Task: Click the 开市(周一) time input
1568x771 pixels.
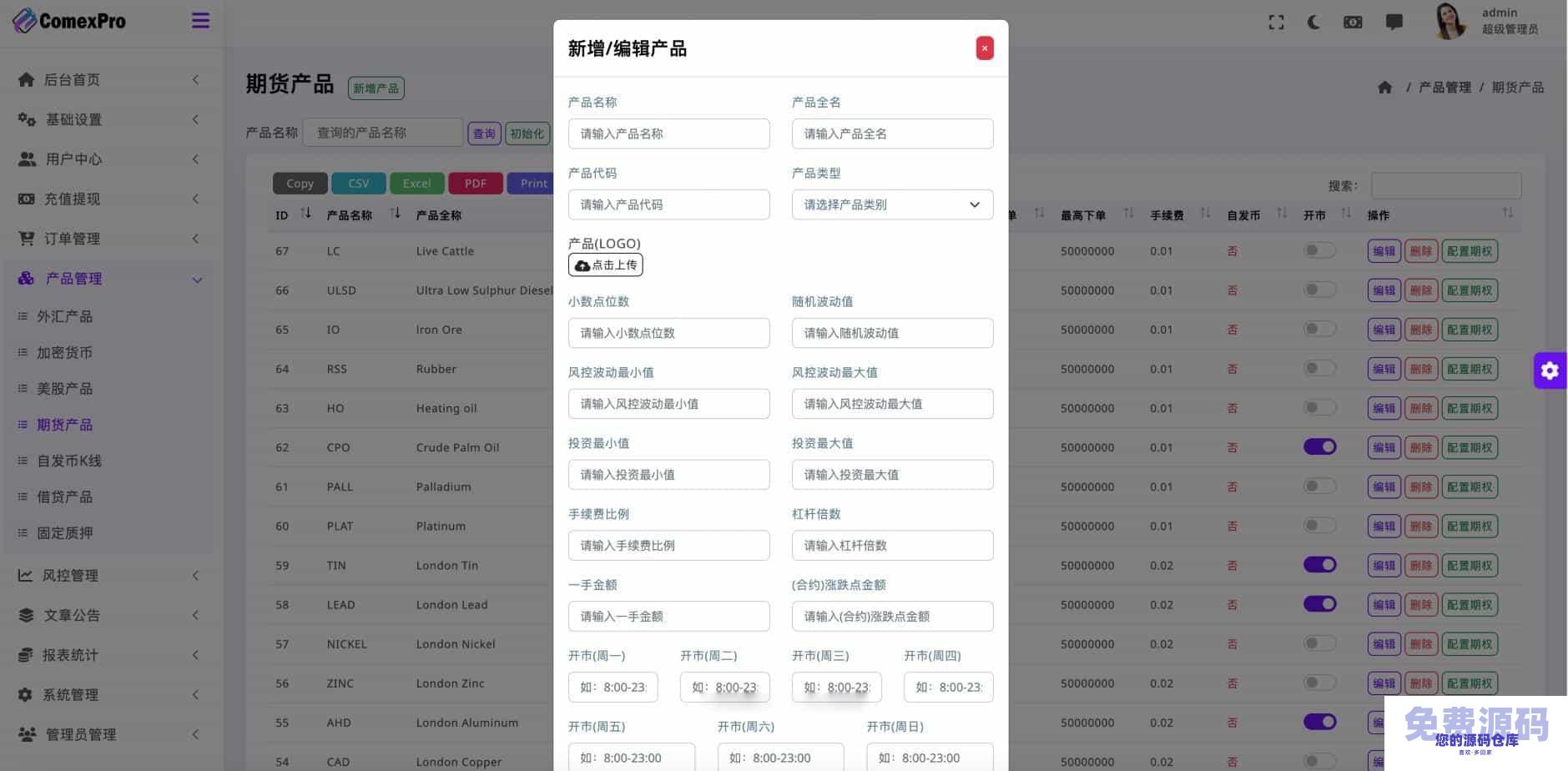Action: pyautogui.click(x=613, y=688)
